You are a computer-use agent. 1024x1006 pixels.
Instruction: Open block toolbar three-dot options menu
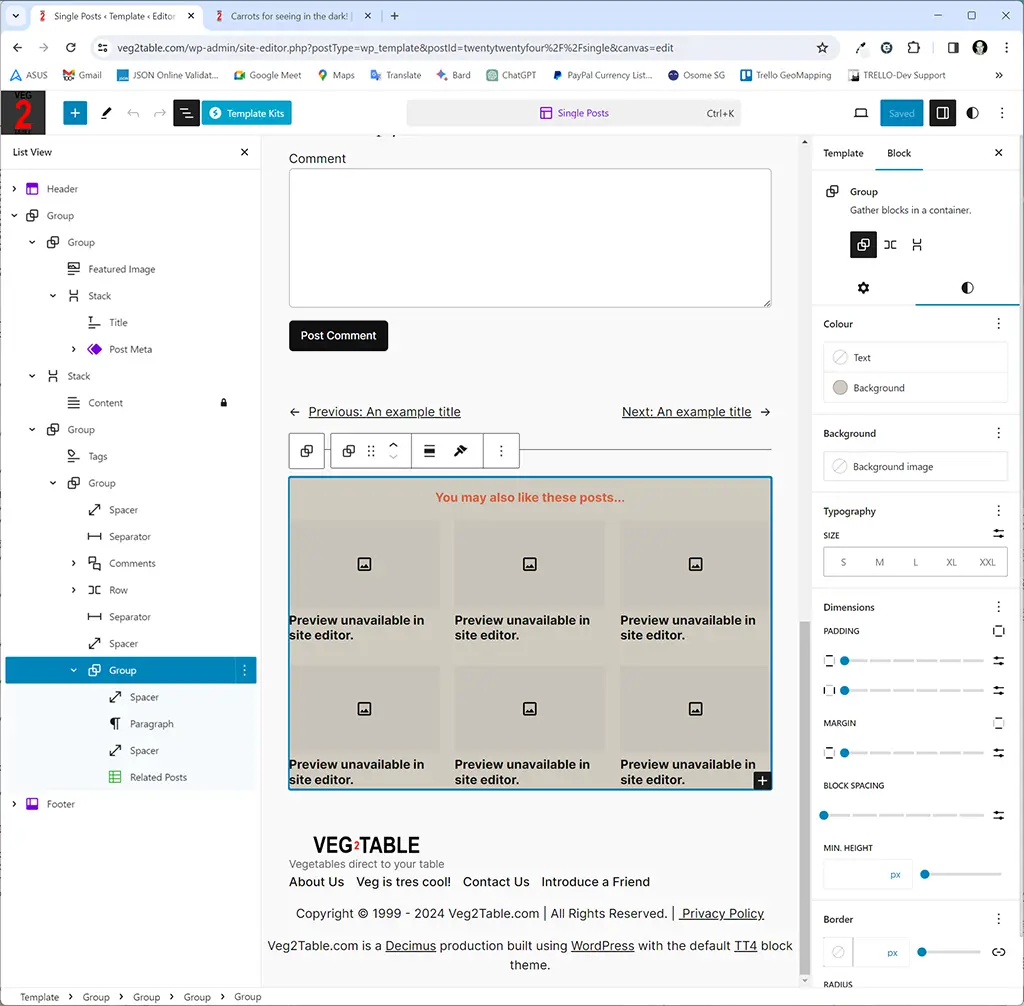click(x=501, y=451)
